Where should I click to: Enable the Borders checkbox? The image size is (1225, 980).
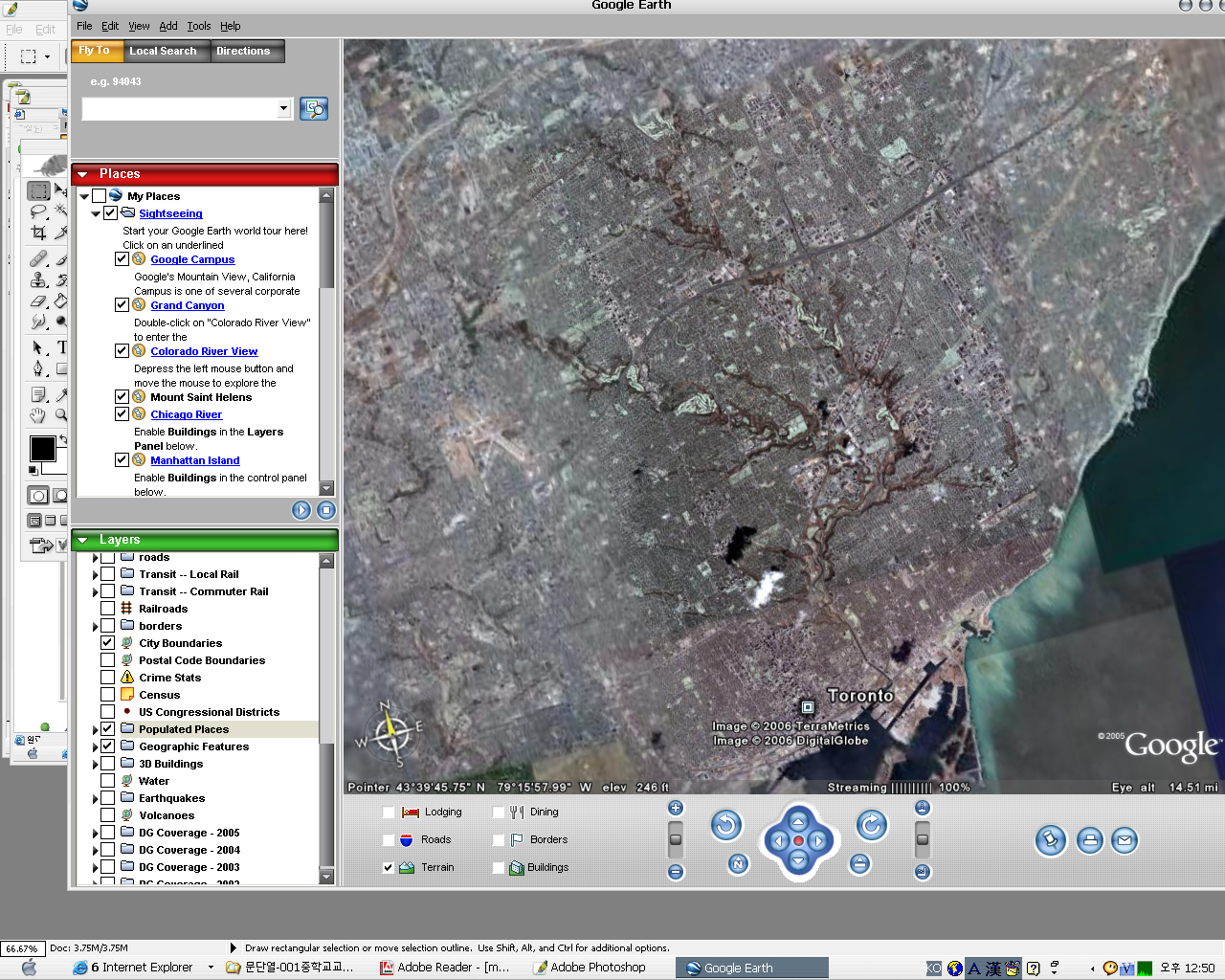tap(498, 840)
